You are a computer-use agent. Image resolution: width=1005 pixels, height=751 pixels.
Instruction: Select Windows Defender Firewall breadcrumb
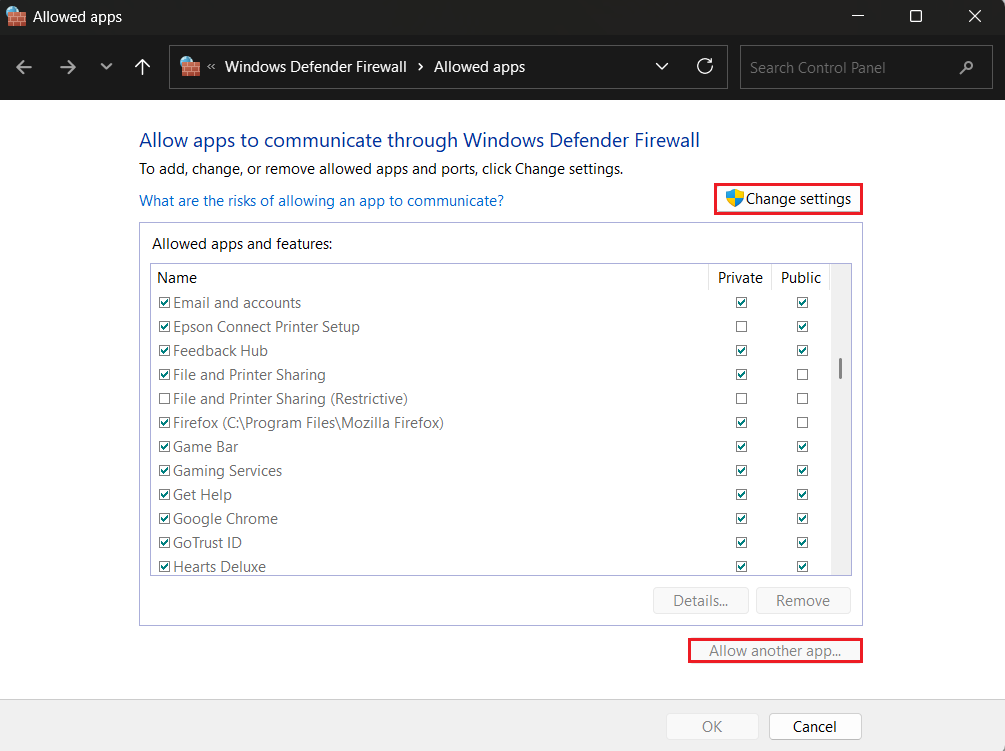click(315, 67)
